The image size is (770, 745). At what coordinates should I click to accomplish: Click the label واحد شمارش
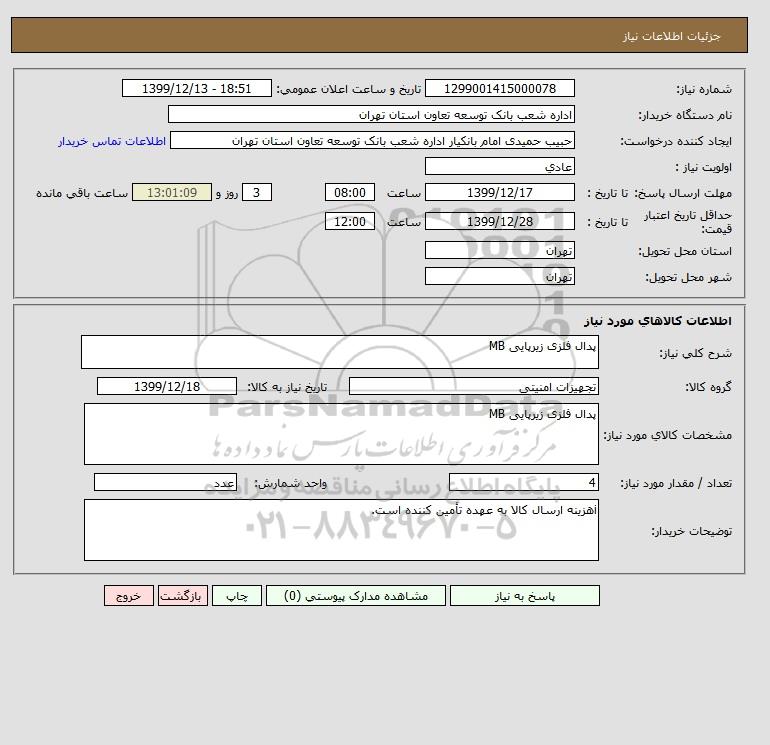pos(291,483)
